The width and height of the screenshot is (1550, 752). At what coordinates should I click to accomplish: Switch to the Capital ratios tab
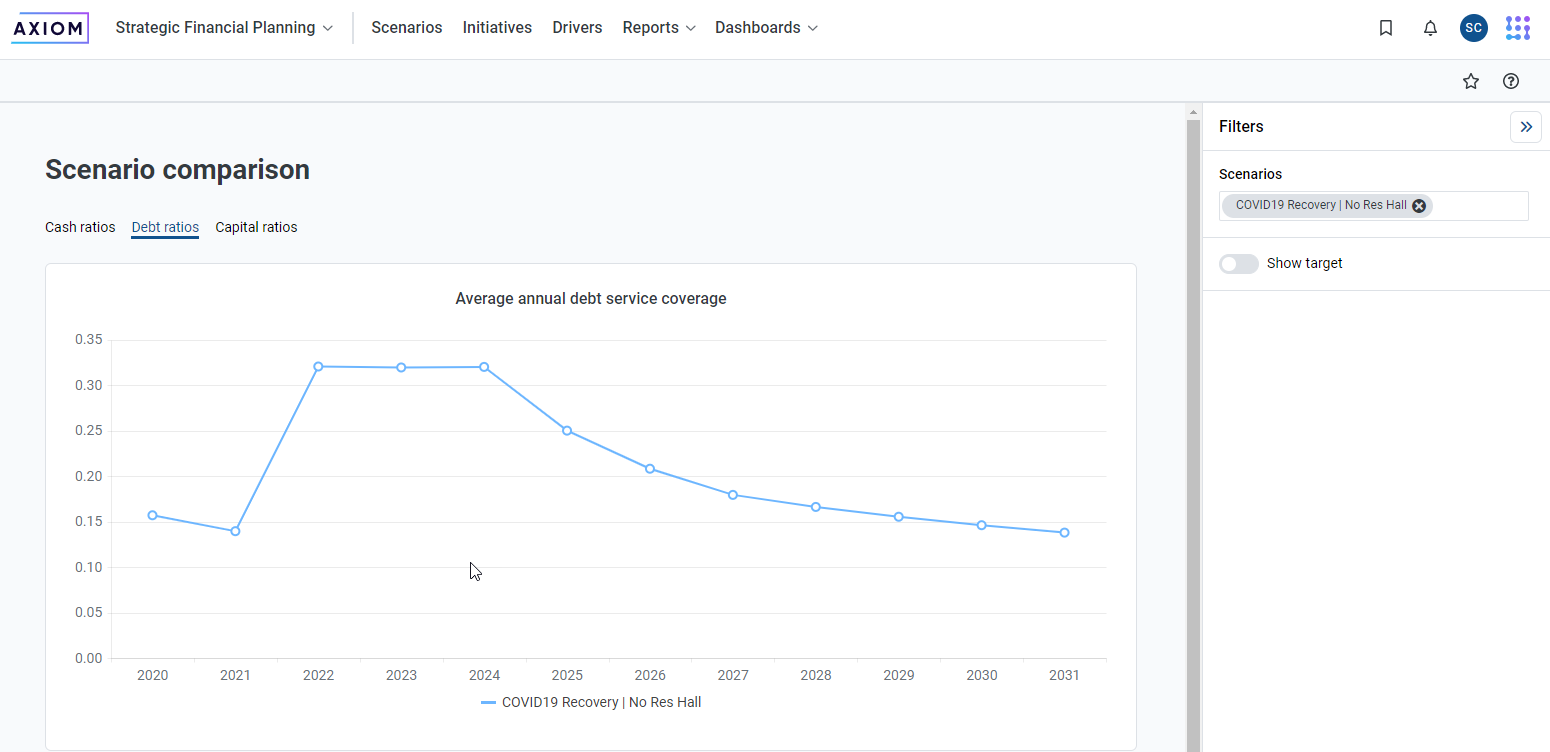256,227
